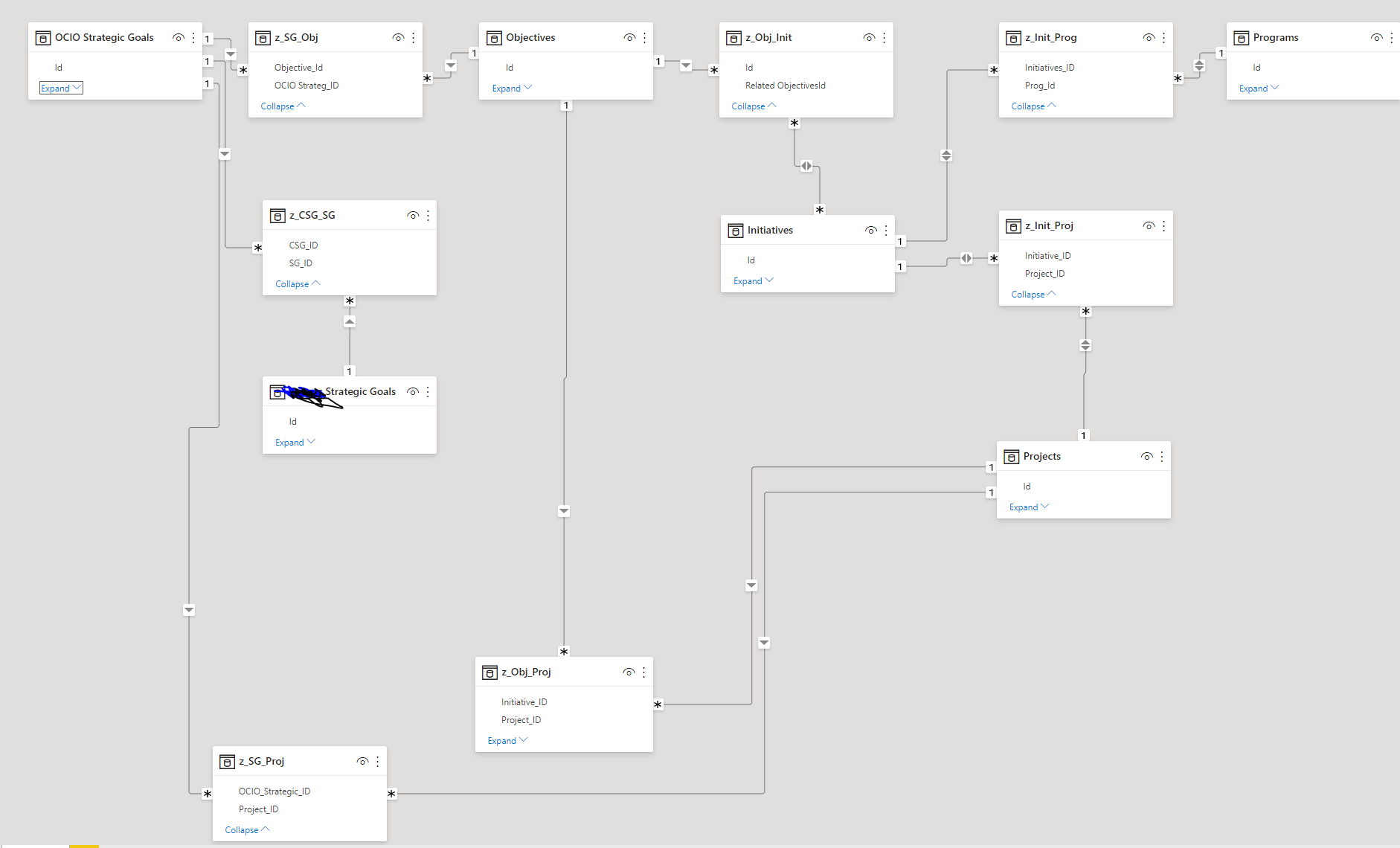Select Related ObjectivesId field in z_Obj_Init
Image resolution: width=1400 pixels, height=848 pixels.
(786, 86)
